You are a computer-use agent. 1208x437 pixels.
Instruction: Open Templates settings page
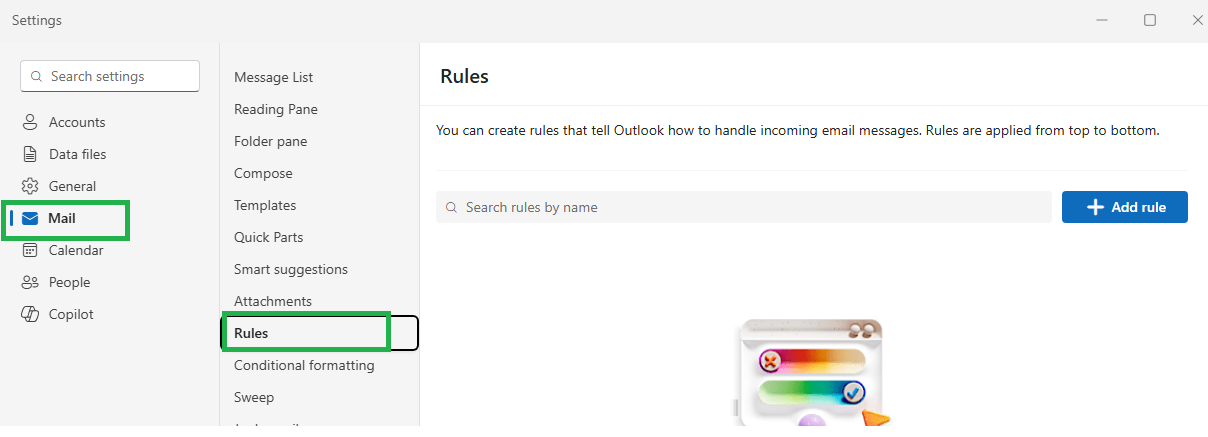click(x=265, y=205)
